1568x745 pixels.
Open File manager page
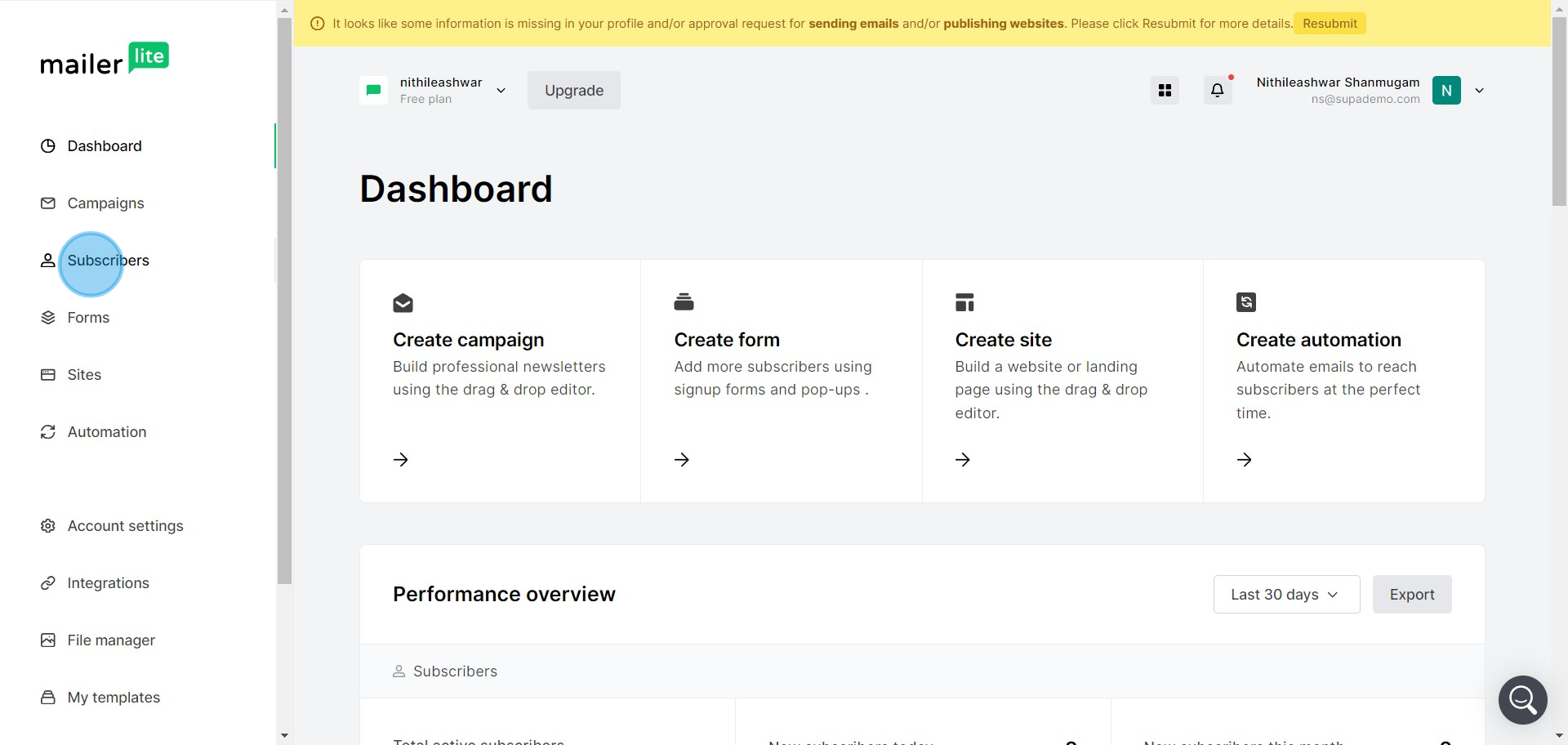tap(111, 640)
